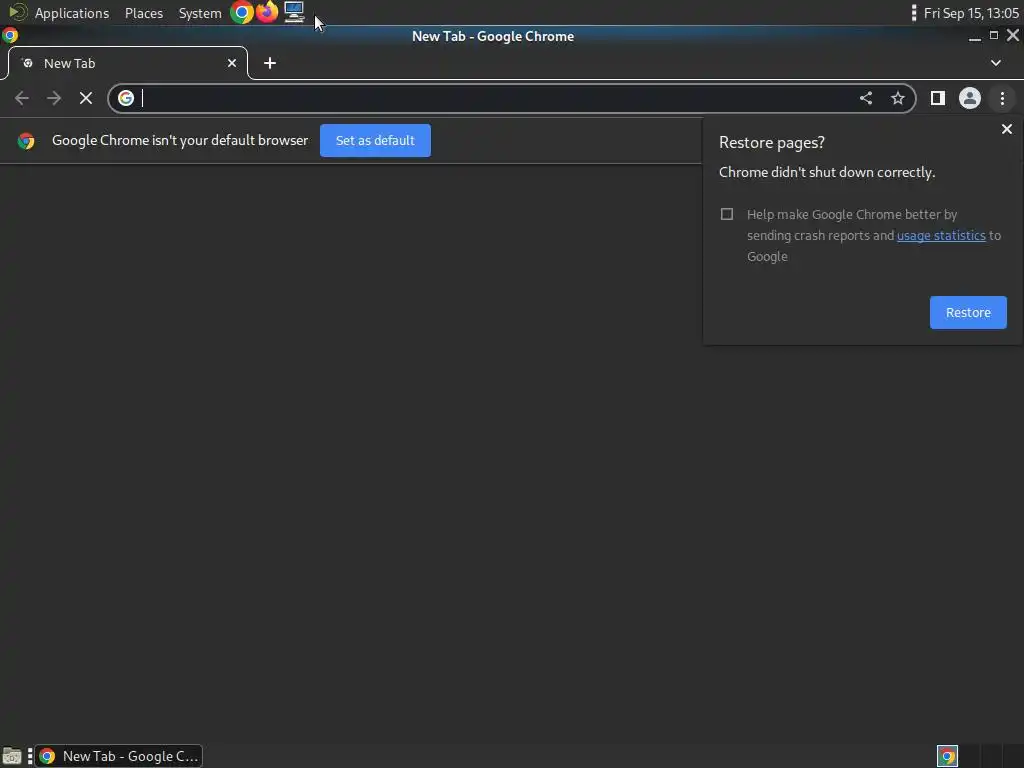Click the forward navigation arrow
This screenshot has height=768, width=1024.
54,99
